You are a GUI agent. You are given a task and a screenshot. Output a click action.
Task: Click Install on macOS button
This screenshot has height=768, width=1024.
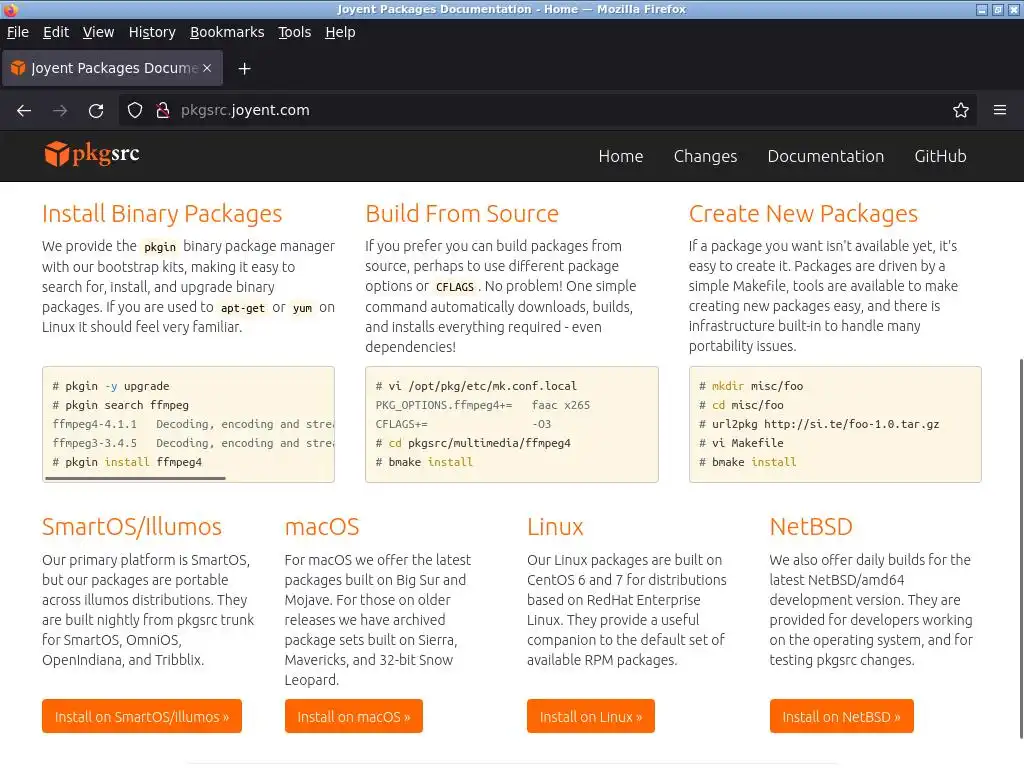(x=353, y=716)
